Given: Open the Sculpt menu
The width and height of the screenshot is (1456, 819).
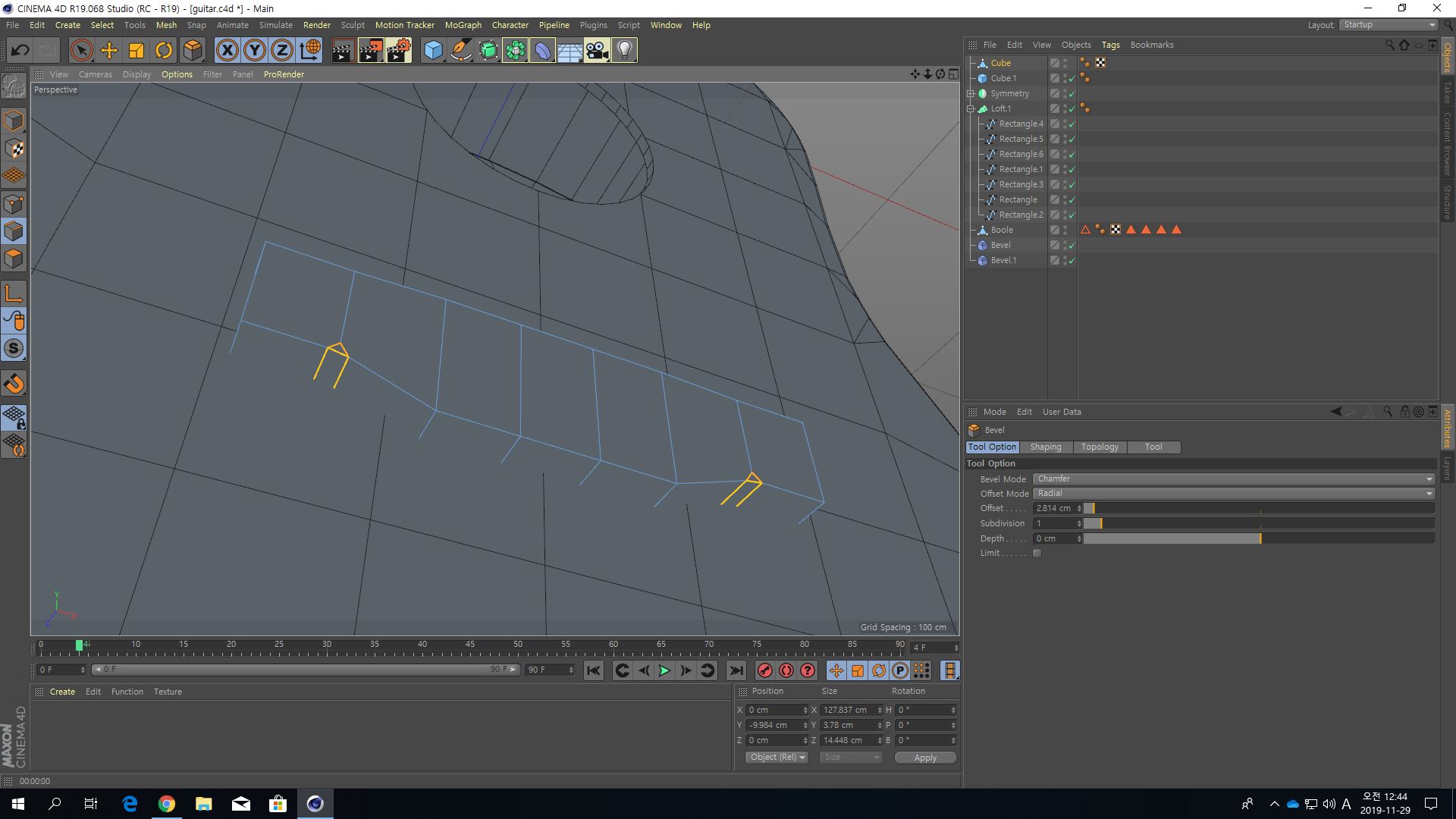Looking at the screenshot, I should 353,25.
